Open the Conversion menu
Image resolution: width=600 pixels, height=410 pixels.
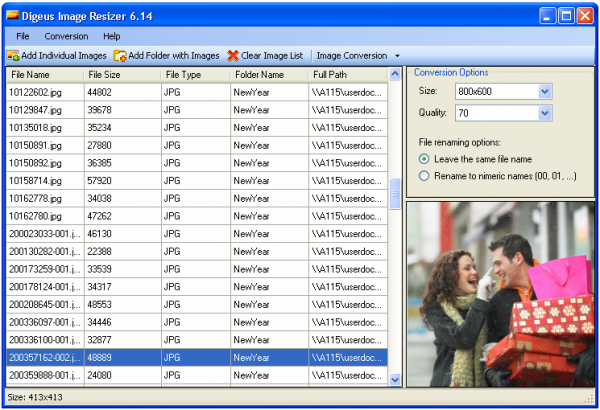tap(66, 36)
